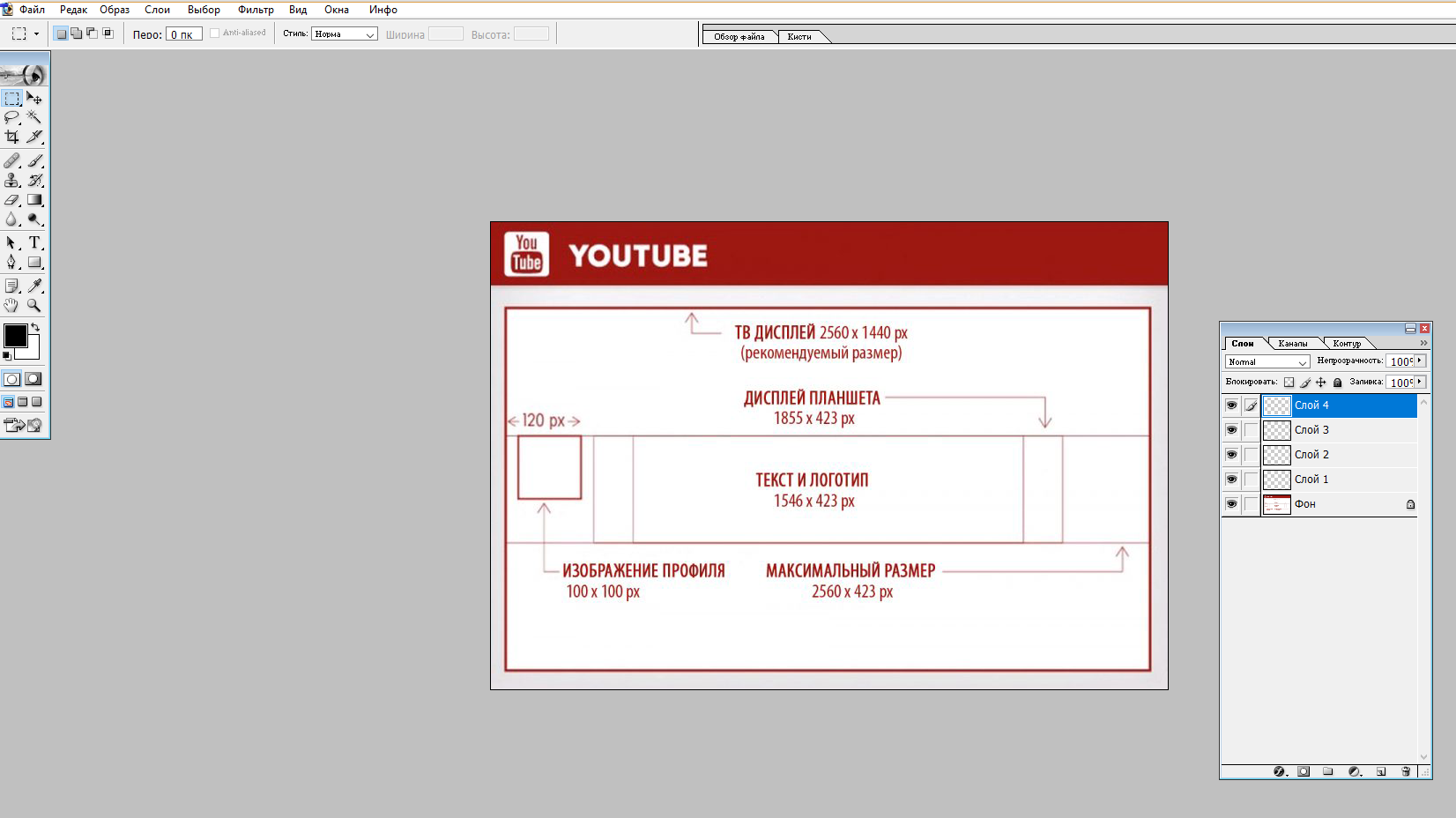Enable lock transparent pixels checkbox
Viewport: 1456px width, 818px height.
(x=1289, y=383)
